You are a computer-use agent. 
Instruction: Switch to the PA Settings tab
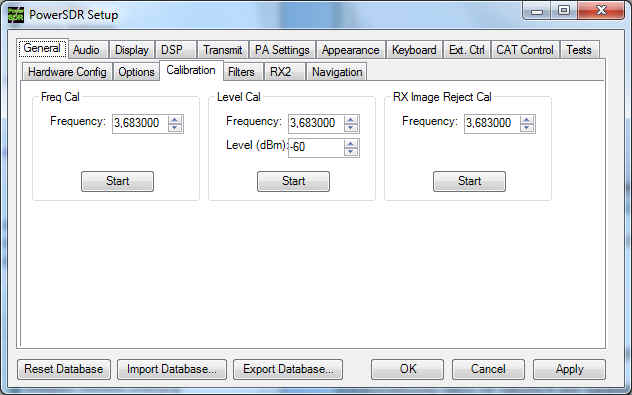(x=282, y=50)
